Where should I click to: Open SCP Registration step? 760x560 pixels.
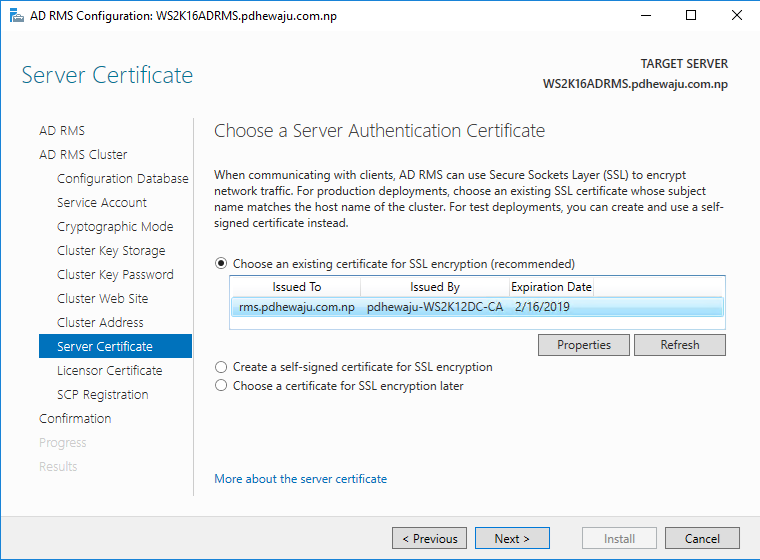[x=102, y=395]
